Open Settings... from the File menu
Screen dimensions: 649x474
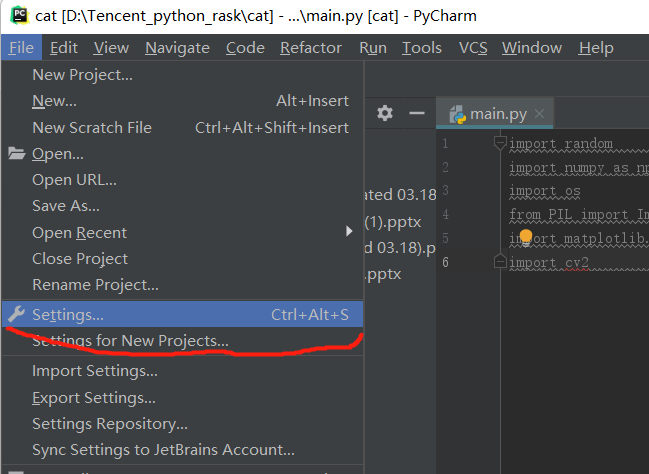tap(183, 315)
